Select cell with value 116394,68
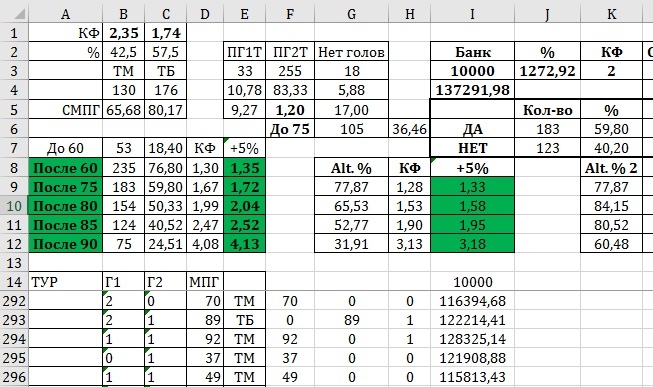The height and width of the screenshot is (387, 653). point(472,301)
